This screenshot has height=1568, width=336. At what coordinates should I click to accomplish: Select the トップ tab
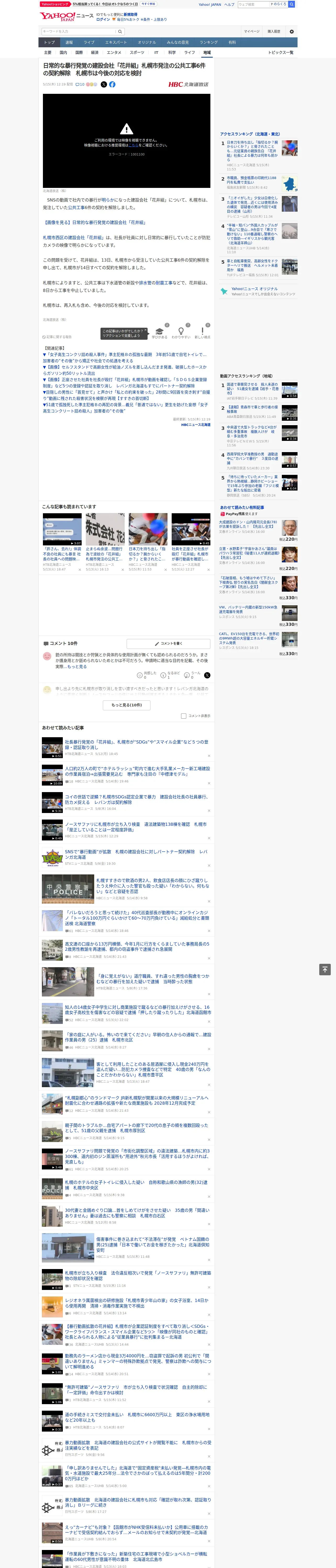click(49, 43)
